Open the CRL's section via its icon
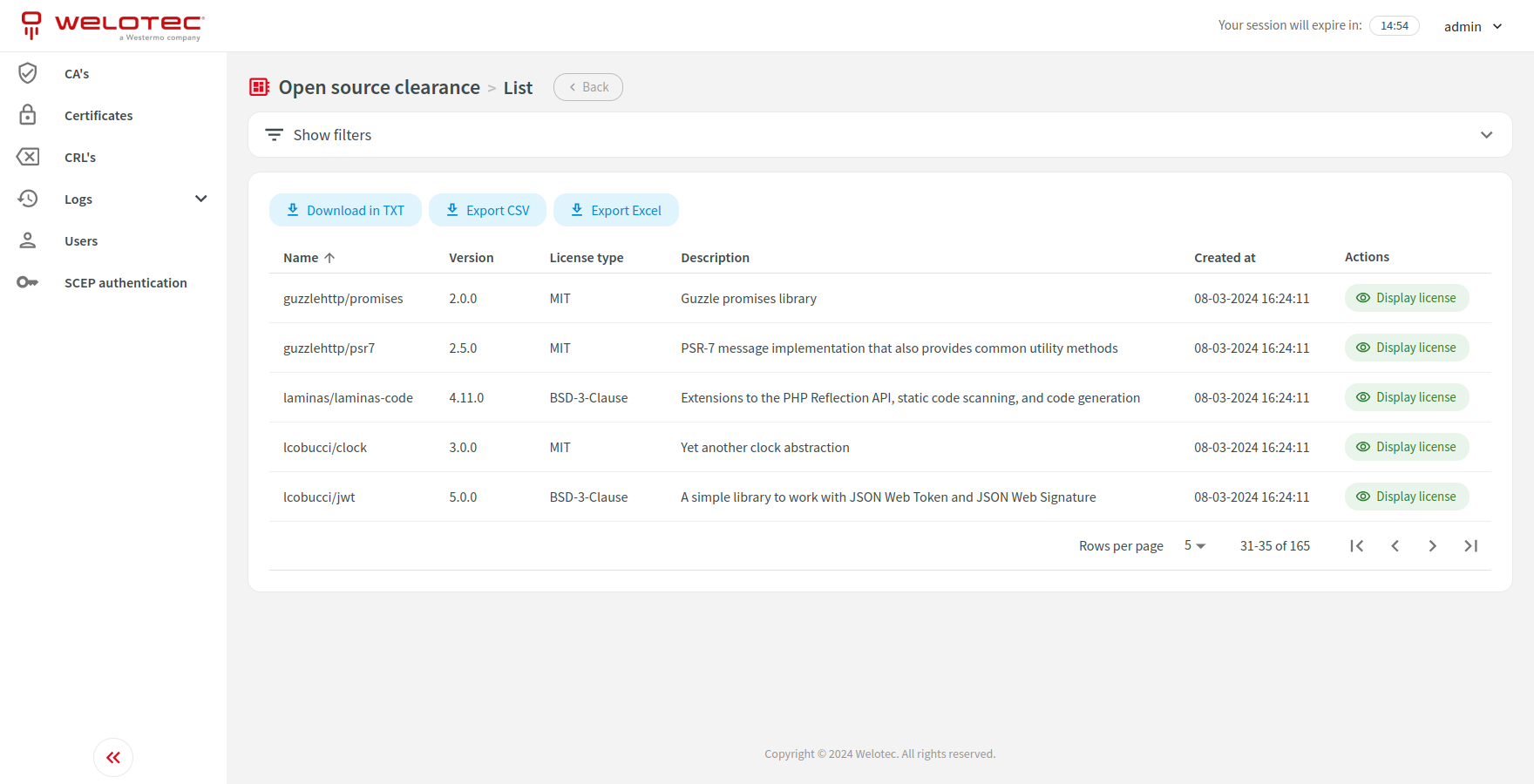This screenshot has height=784, width=1534. 27,157
